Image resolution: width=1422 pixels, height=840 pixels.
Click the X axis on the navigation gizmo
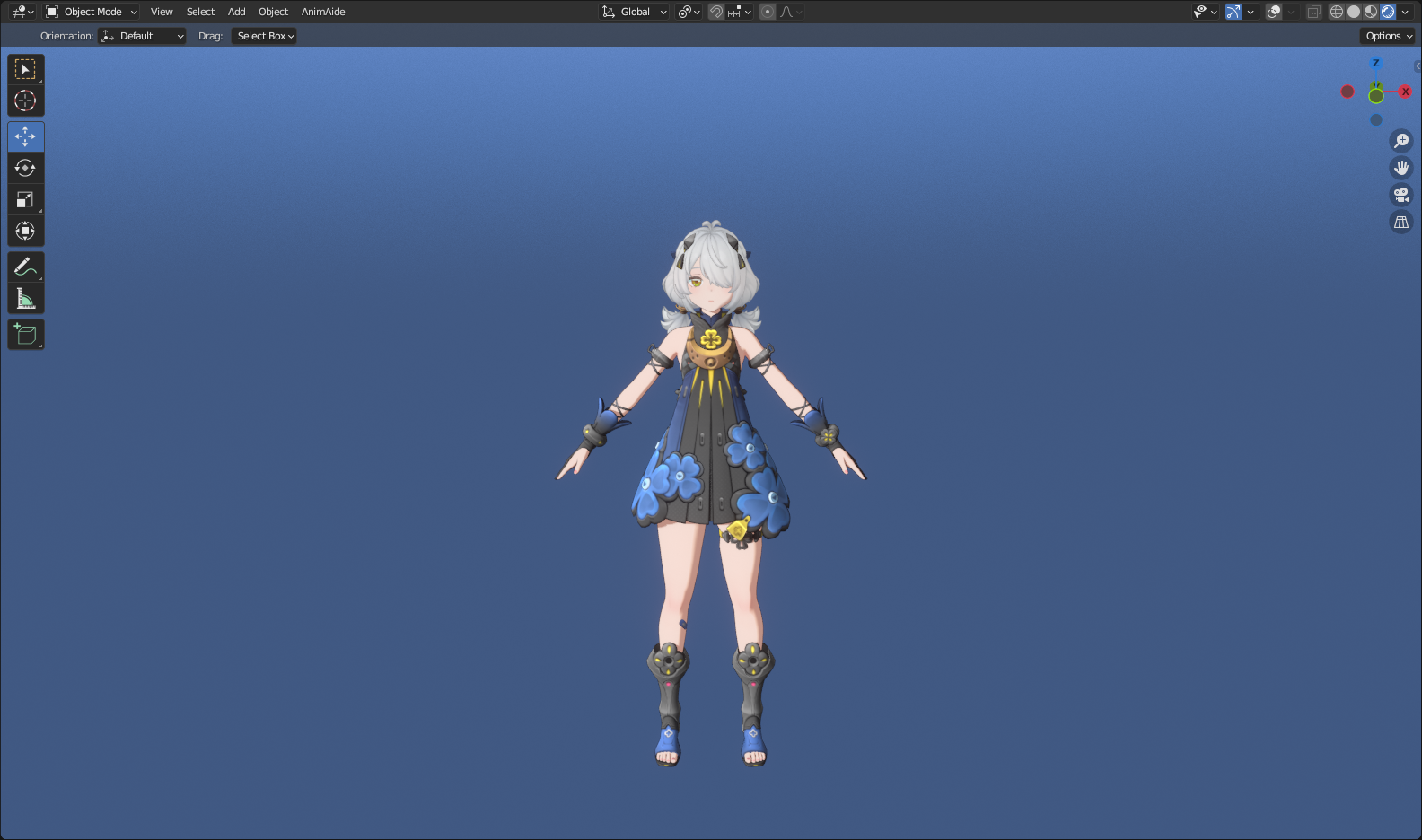[1405, 92]
